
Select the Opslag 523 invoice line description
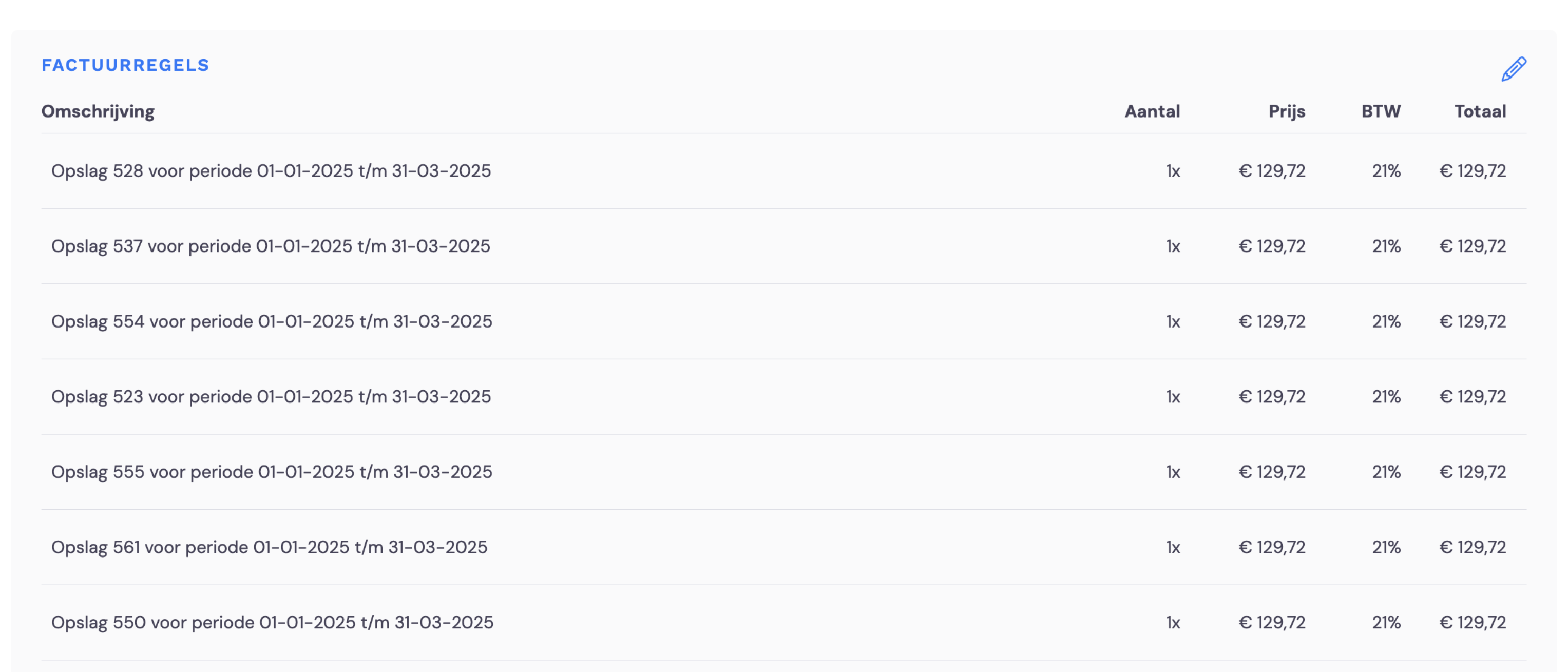(x=271, y=397)
